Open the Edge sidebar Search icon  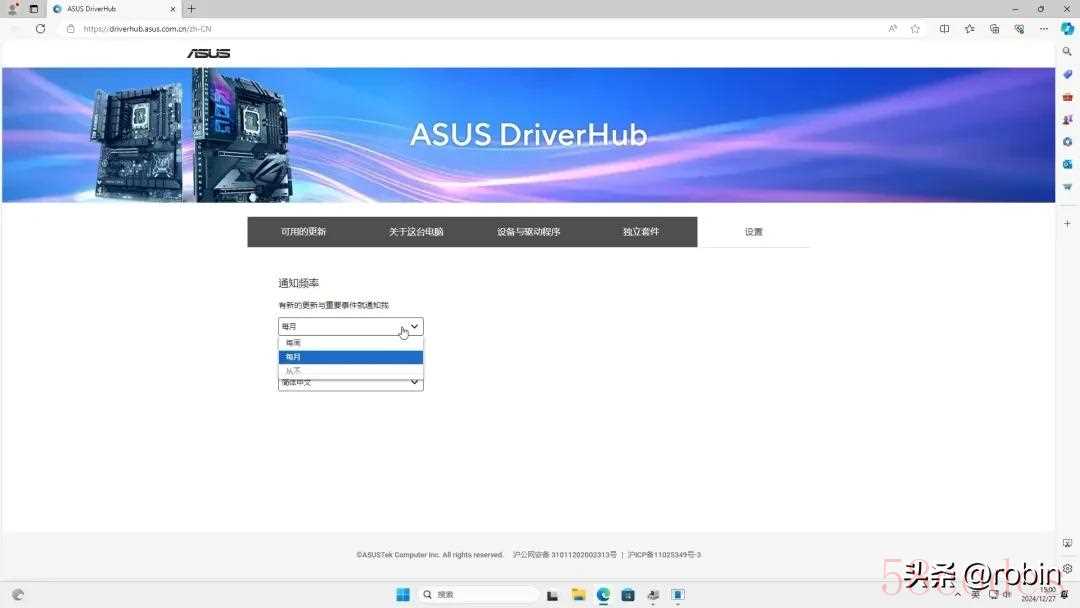coord(1068,52)
